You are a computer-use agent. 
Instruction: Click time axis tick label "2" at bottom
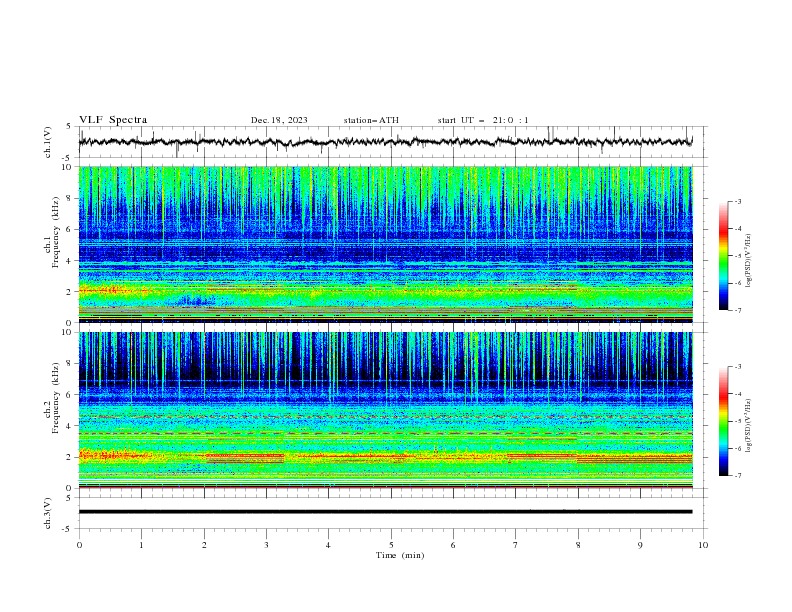click(204, 545)
